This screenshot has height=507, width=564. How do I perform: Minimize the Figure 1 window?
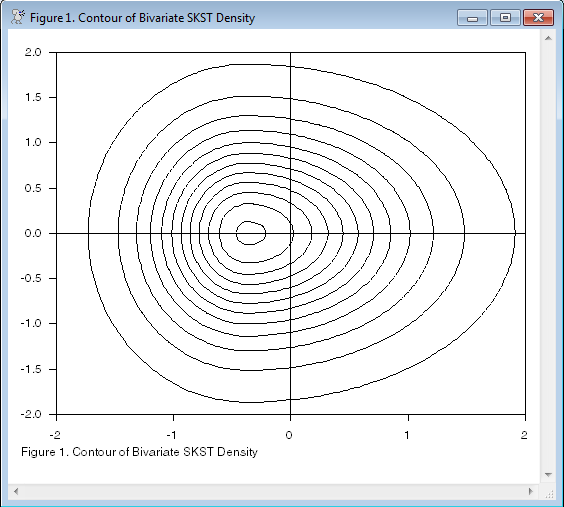pos(472,18)
